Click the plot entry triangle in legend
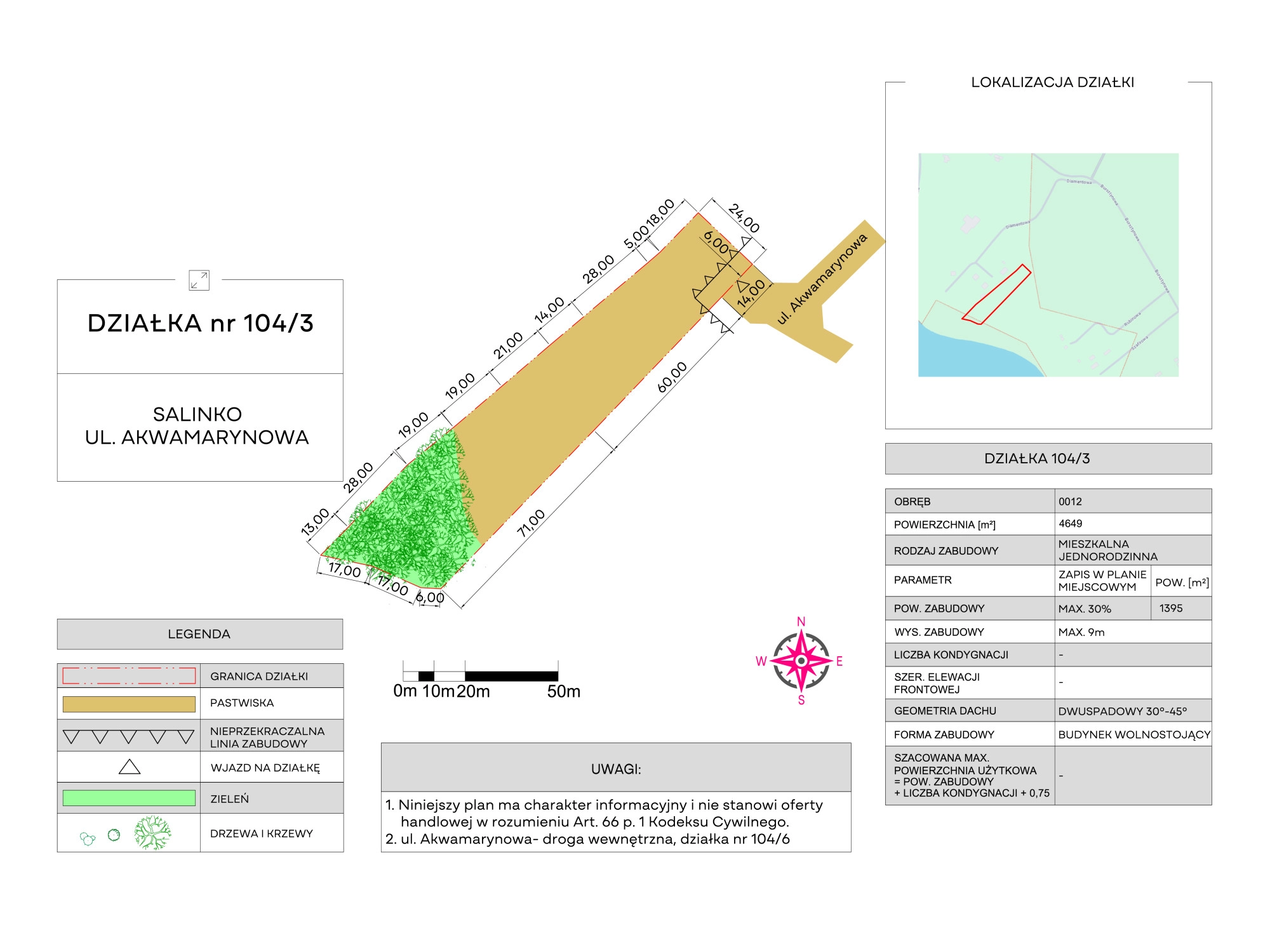Image resolution: width=1270 pixels, height=952 pixels. [130, 767]
